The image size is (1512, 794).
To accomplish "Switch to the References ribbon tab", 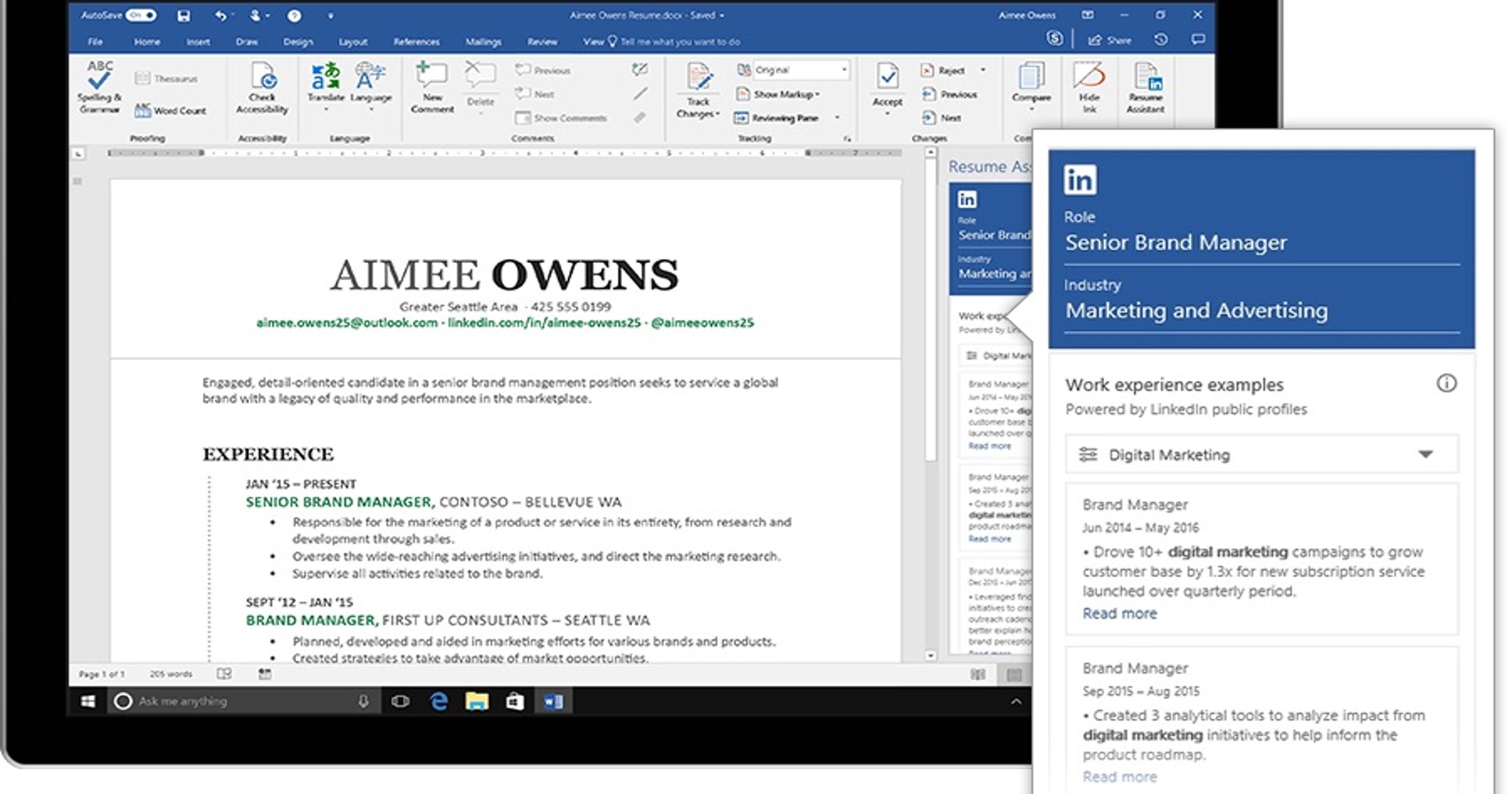I will pyautogui.click(x=417, y=42).
